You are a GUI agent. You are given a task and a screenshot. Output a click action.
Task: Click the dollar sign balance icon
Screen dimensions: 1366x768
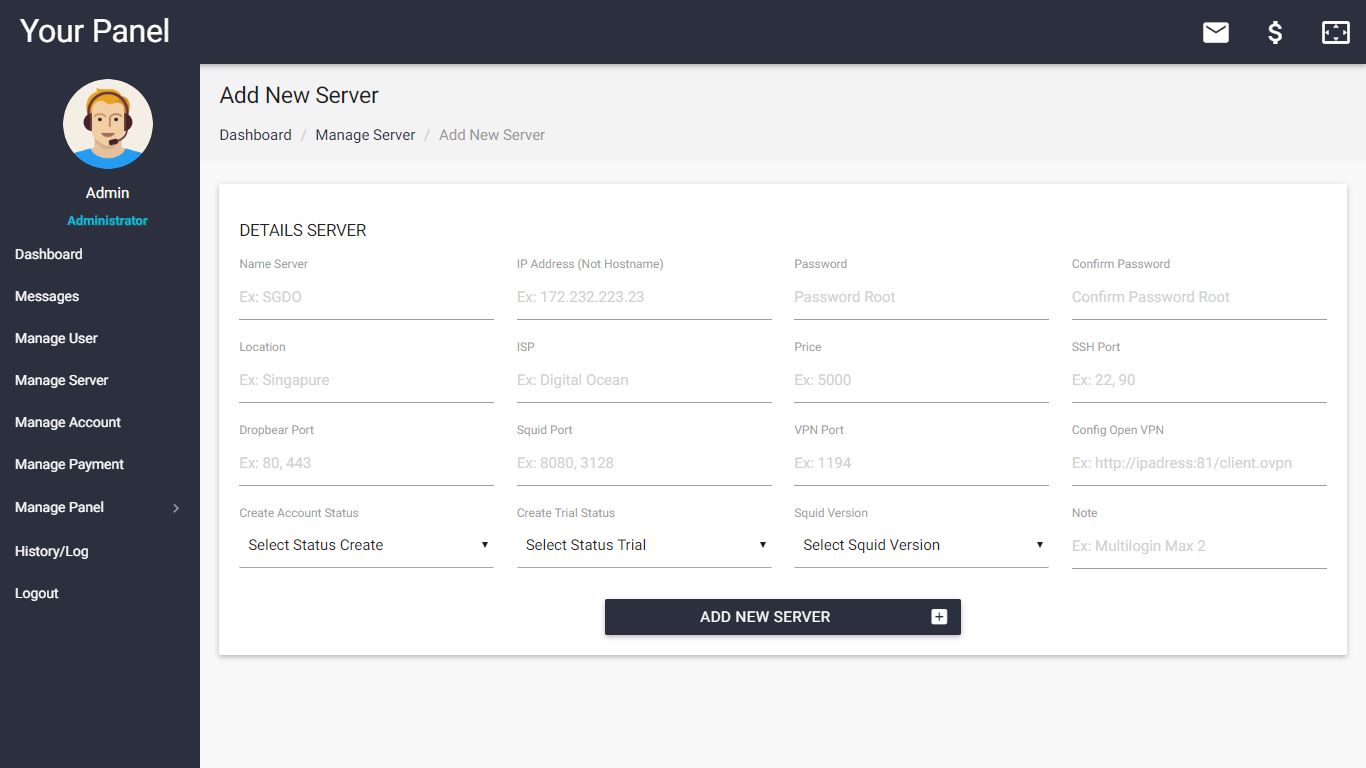pyautogui.click(x=1275, y=33)
